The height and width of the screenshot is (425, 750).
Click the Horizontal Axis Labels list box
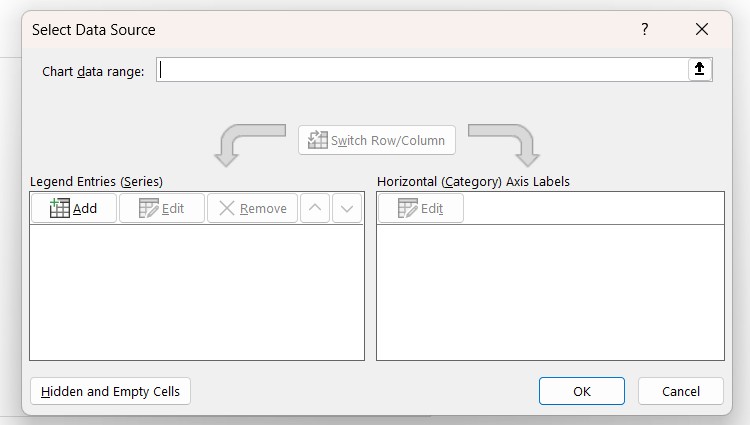pyautogui.click(x=551, y=292)
